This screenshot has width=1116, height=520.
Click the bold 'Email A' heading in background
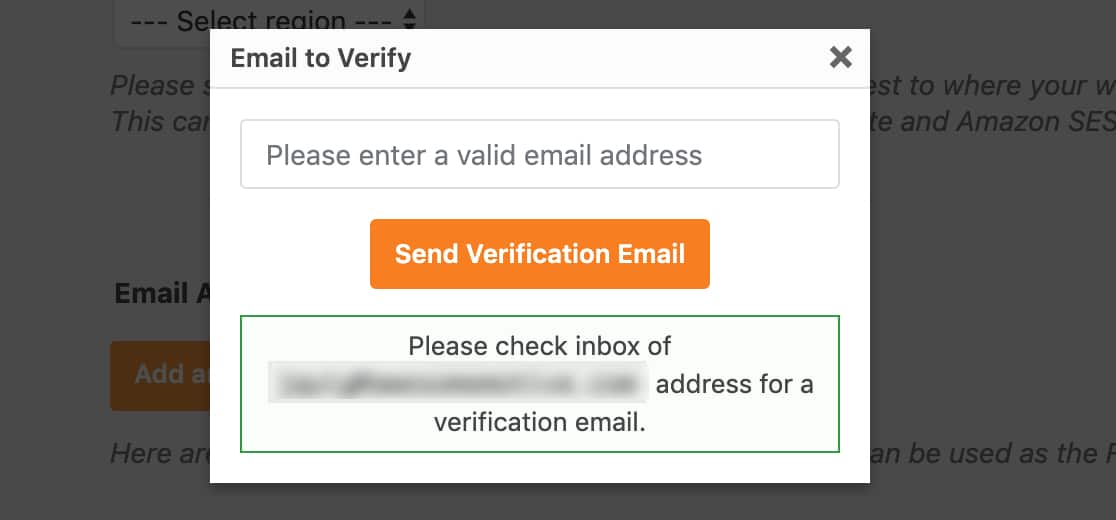point(162,293)
